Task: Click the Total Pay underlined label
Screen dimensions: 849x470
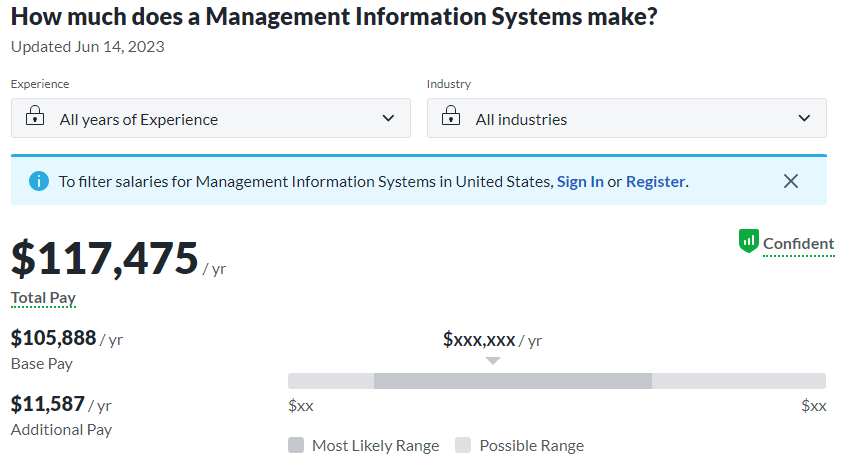Action: [43, 298]
